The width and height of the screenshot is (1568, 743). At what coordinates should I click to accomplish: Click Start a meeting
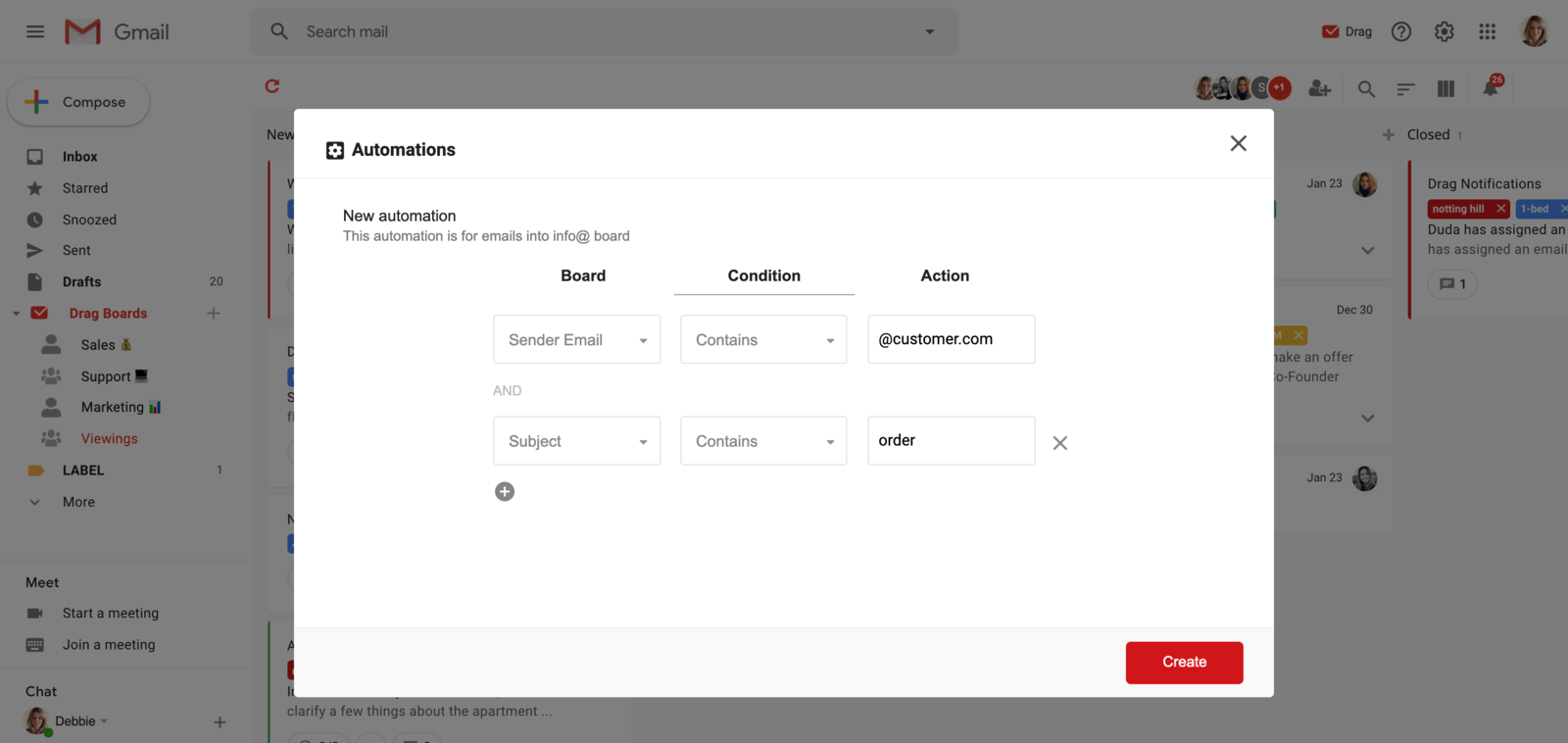pyautogui.click(x=110, y=614)
